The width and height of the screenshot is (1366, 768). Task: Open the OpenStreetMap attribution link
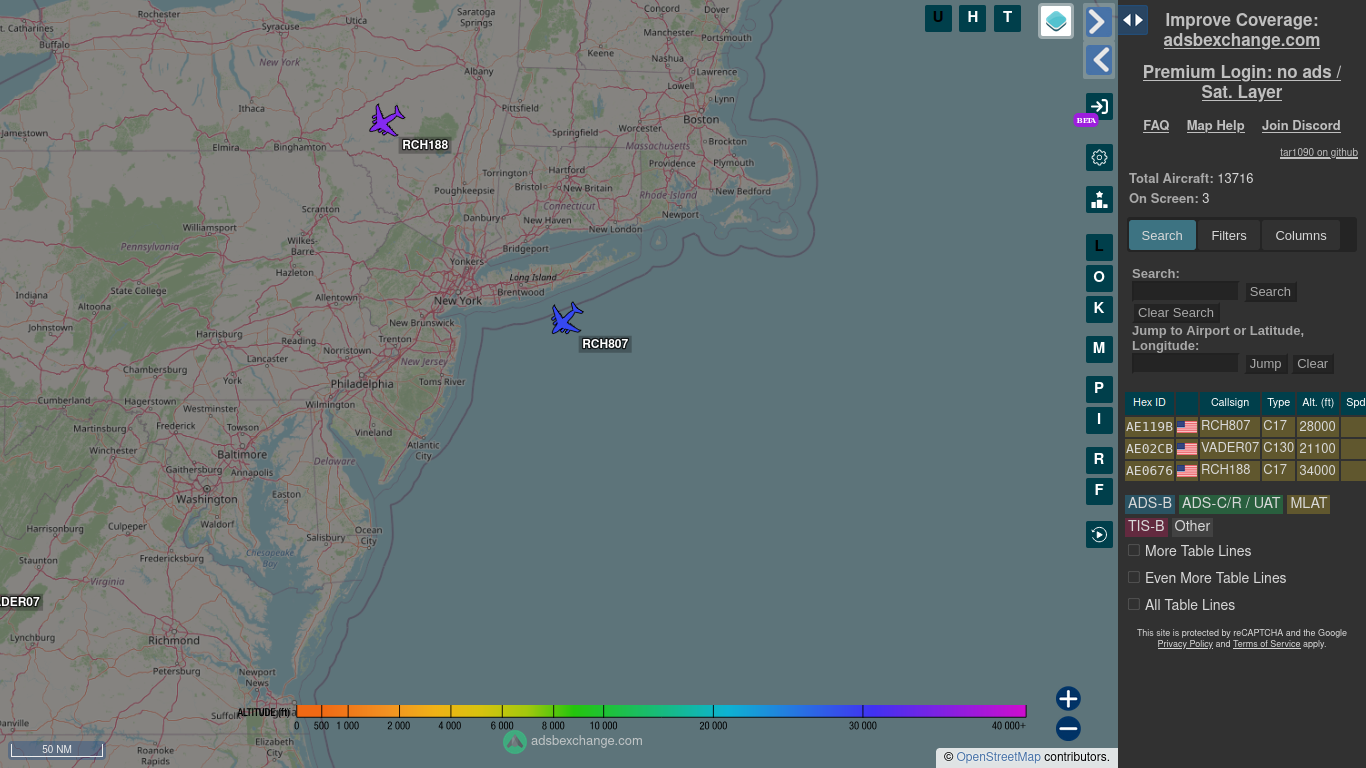click(998, 757)
